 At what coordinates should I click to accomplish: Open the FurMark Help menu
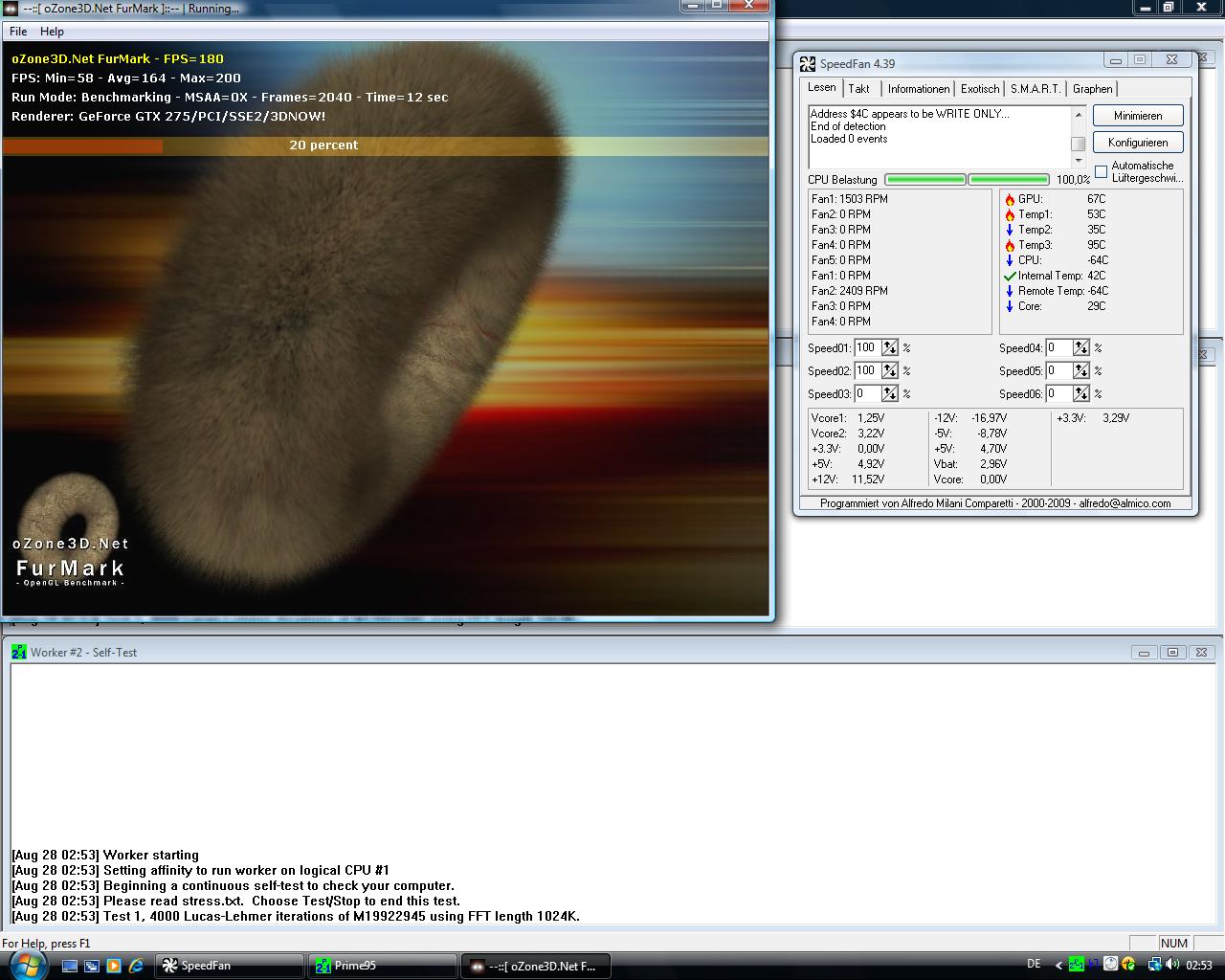(x=52, y=32)
